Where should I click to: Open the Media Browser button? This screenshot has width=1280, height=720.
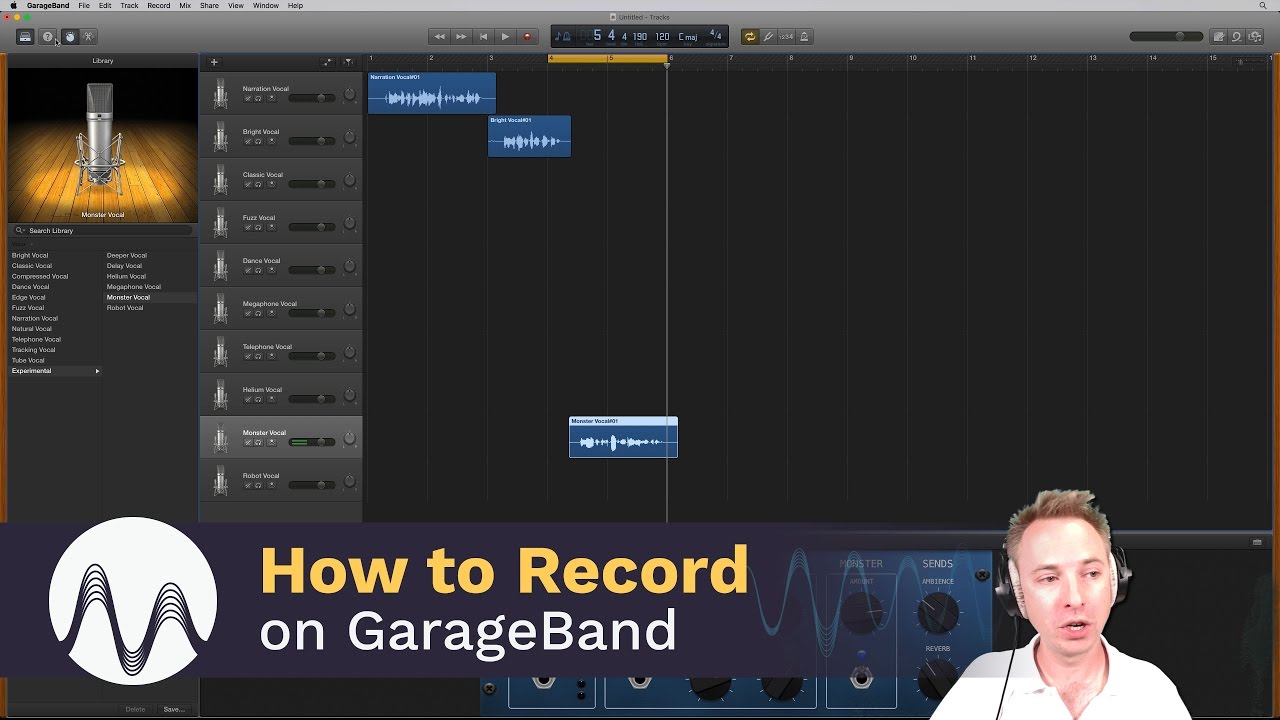[1255, 37]
